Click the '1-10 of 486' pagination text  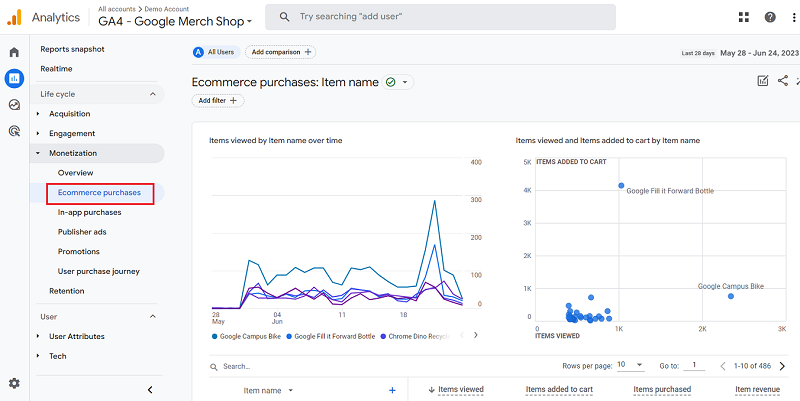pos(753,366)
